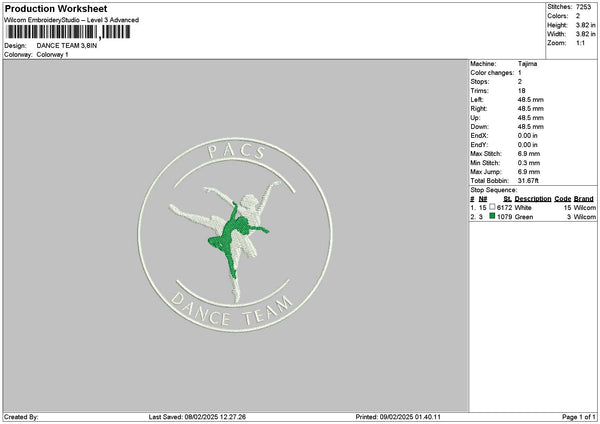Click the 'Code' column header
The width and height of the screenshot is (600, 424).
click(x=562, y=199)
